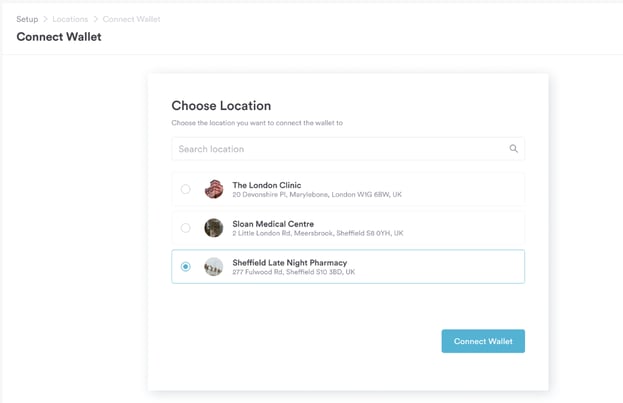Click the Connect Wallet breadcrumb item
Screen dimensions: 623x403
click(131, 19)
